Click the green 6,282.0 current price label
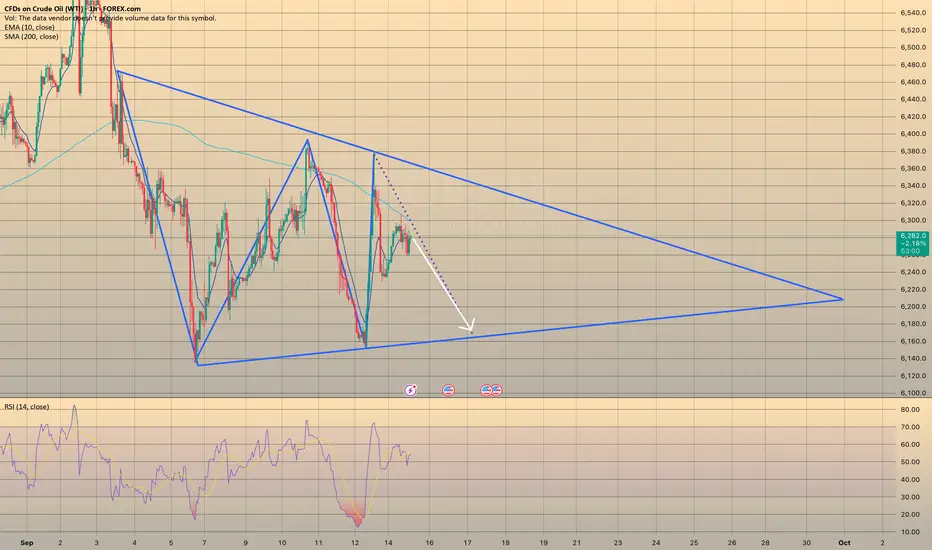932x550 pixels. pos(912,244)
